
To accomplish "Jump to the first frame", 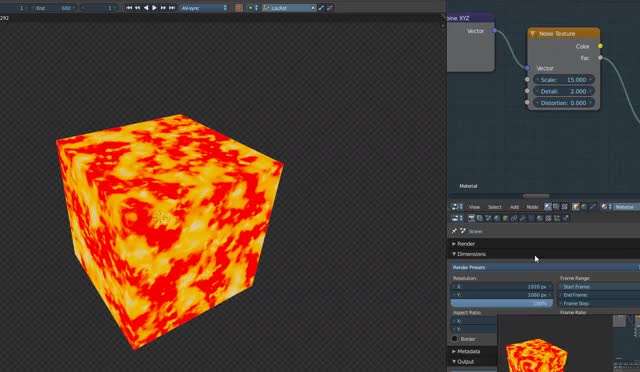I will pos(129,8).
